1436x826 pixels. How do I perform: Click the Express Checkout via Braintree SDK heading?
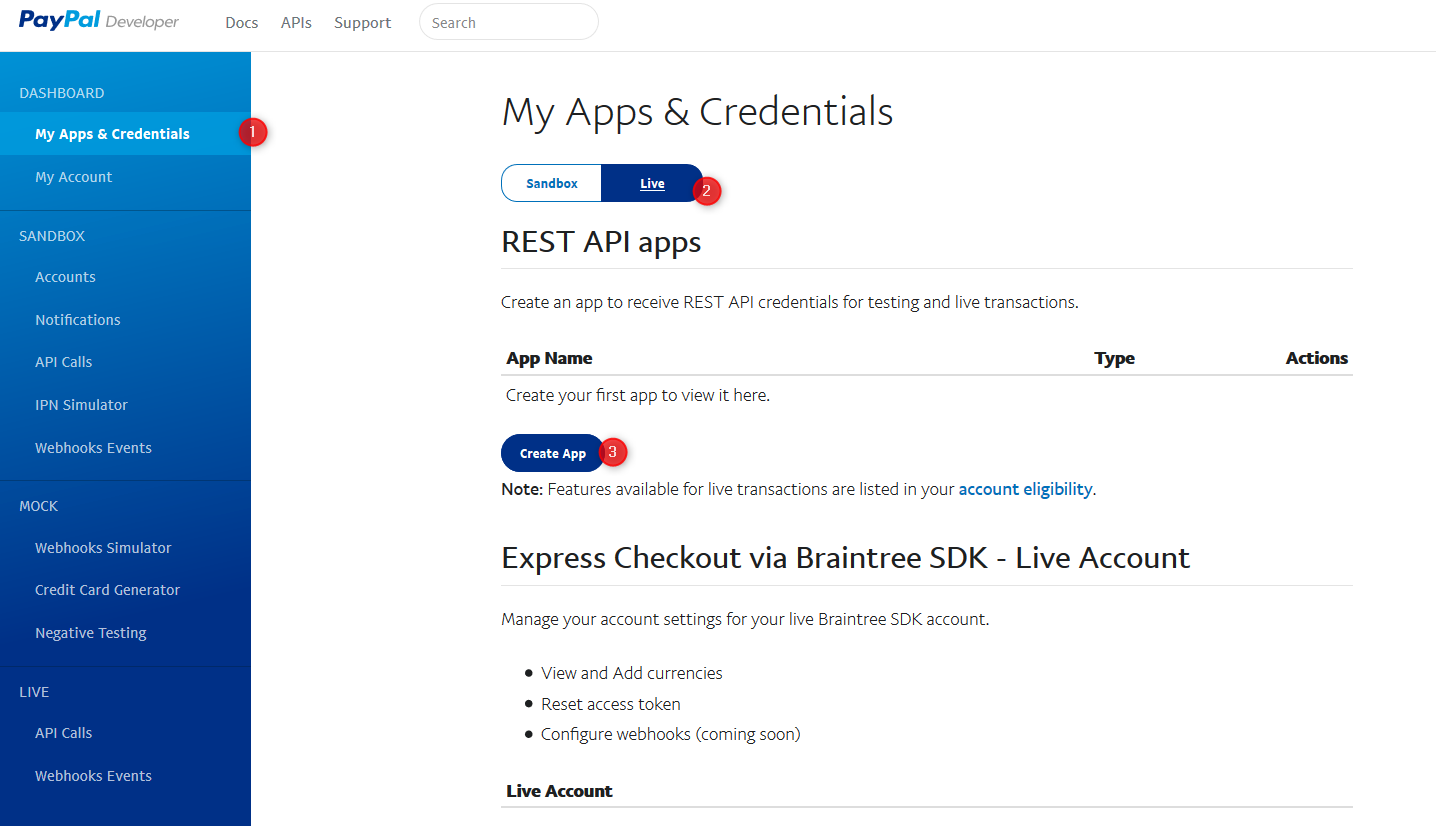845,557
